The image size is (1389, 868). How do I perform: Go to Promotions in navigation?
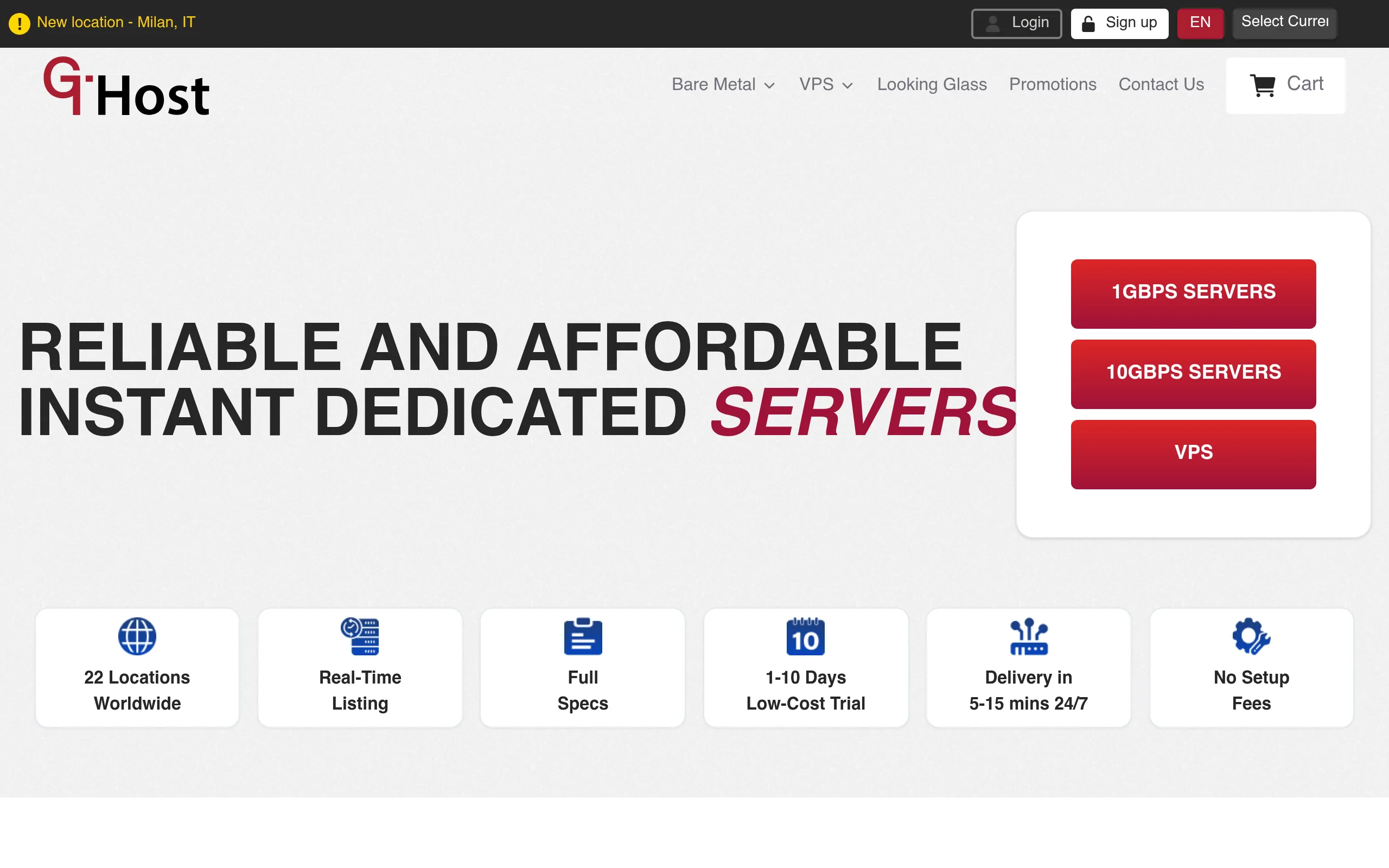point(1053,85)
